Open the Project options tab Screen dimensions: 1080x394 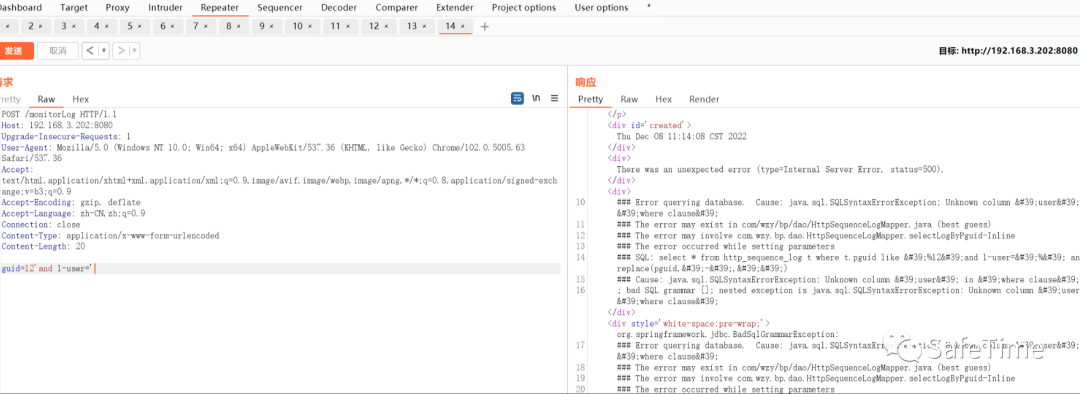coord(523,8)
